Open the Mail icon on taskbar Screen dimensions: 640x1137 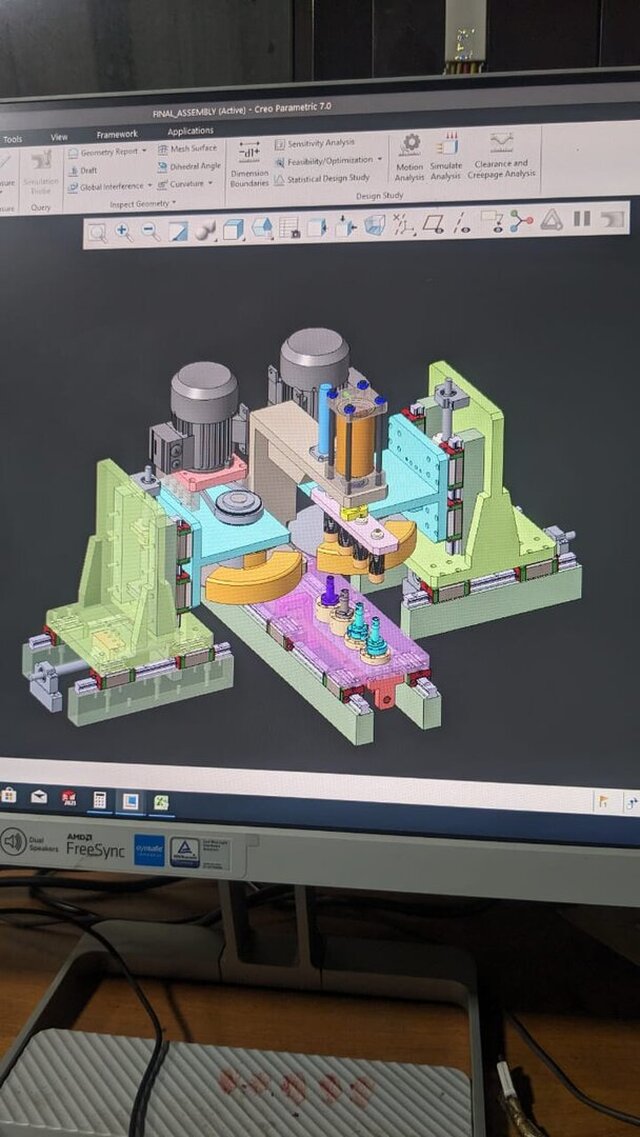(38, 796)
